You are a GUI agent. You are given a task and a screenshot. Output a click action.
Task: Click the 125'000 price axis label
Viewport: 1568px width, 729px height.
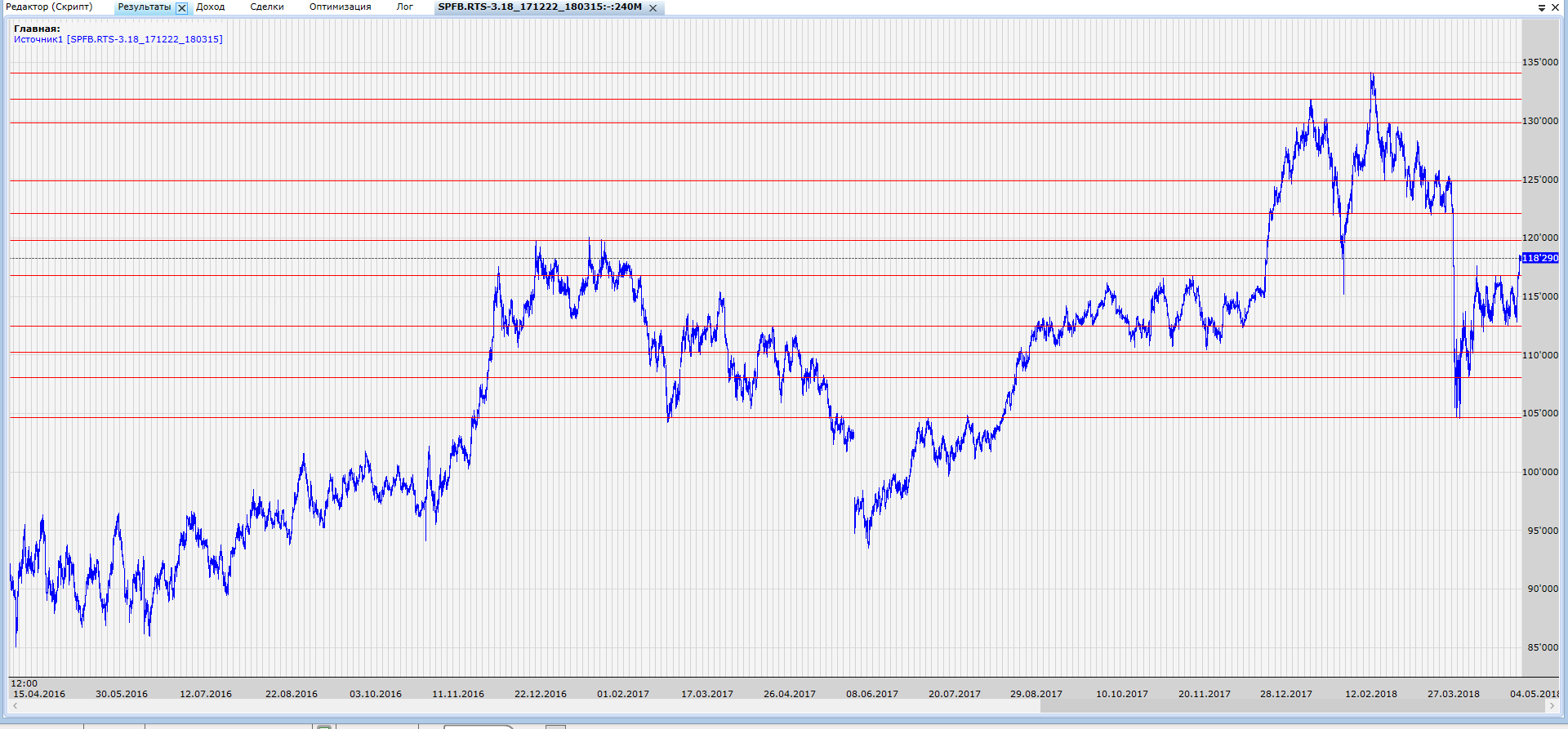tap(1540, 180)
